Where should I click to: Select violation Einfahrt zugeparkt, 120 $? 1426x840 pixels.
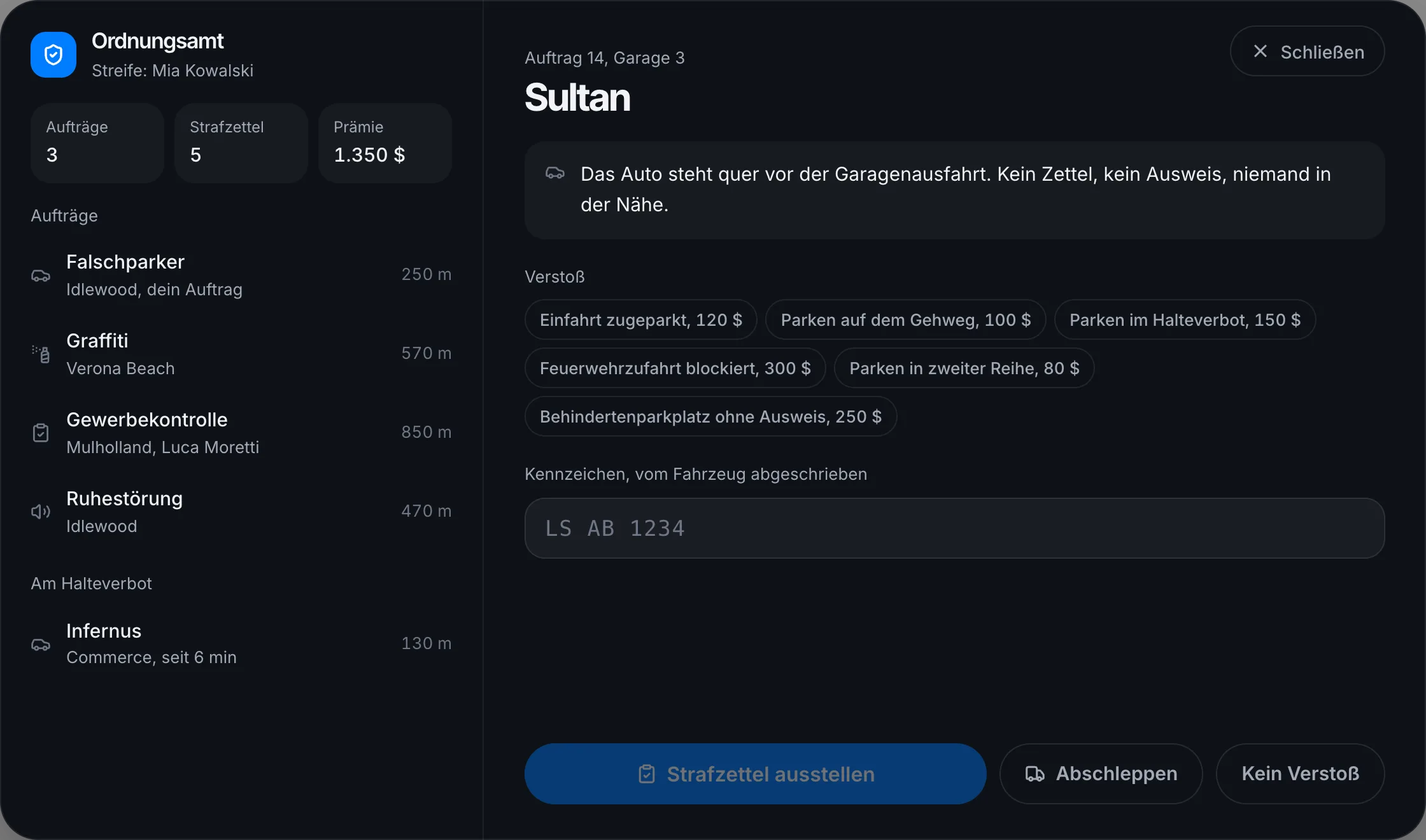point(641,319)
